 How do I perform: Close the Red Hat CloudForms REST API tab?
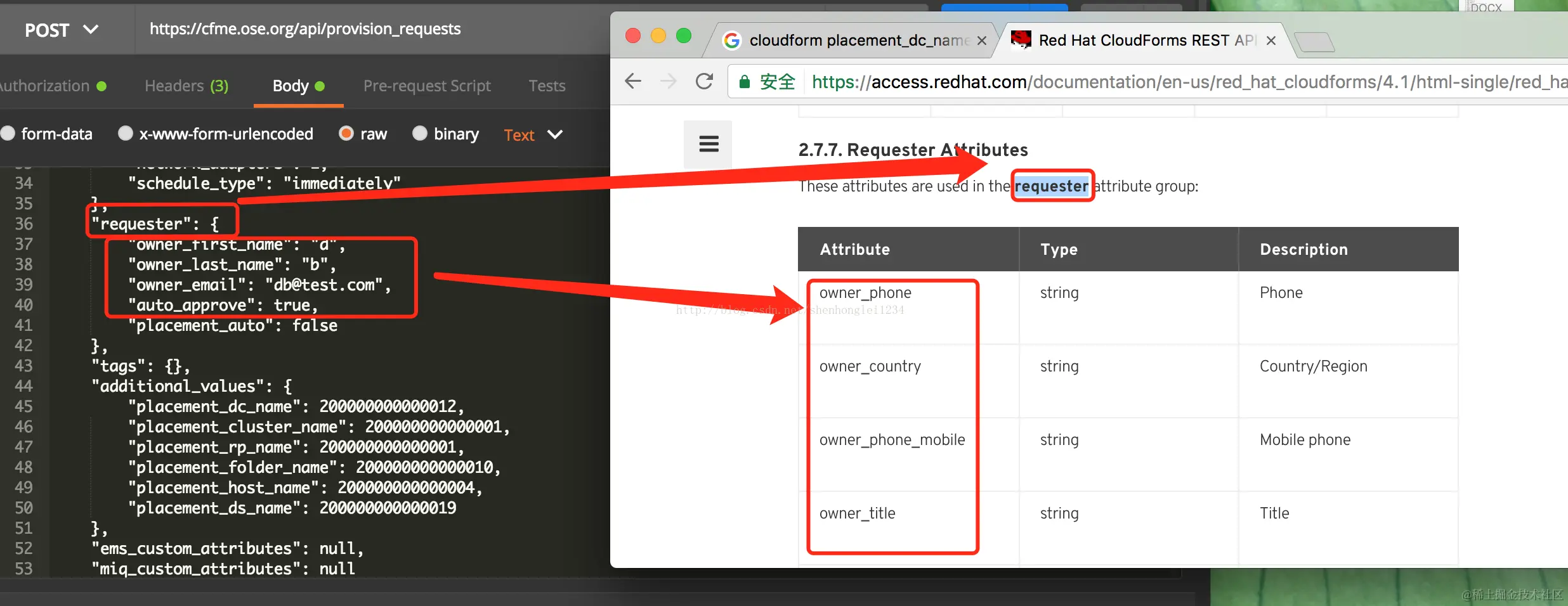(x=1271, y=41)
